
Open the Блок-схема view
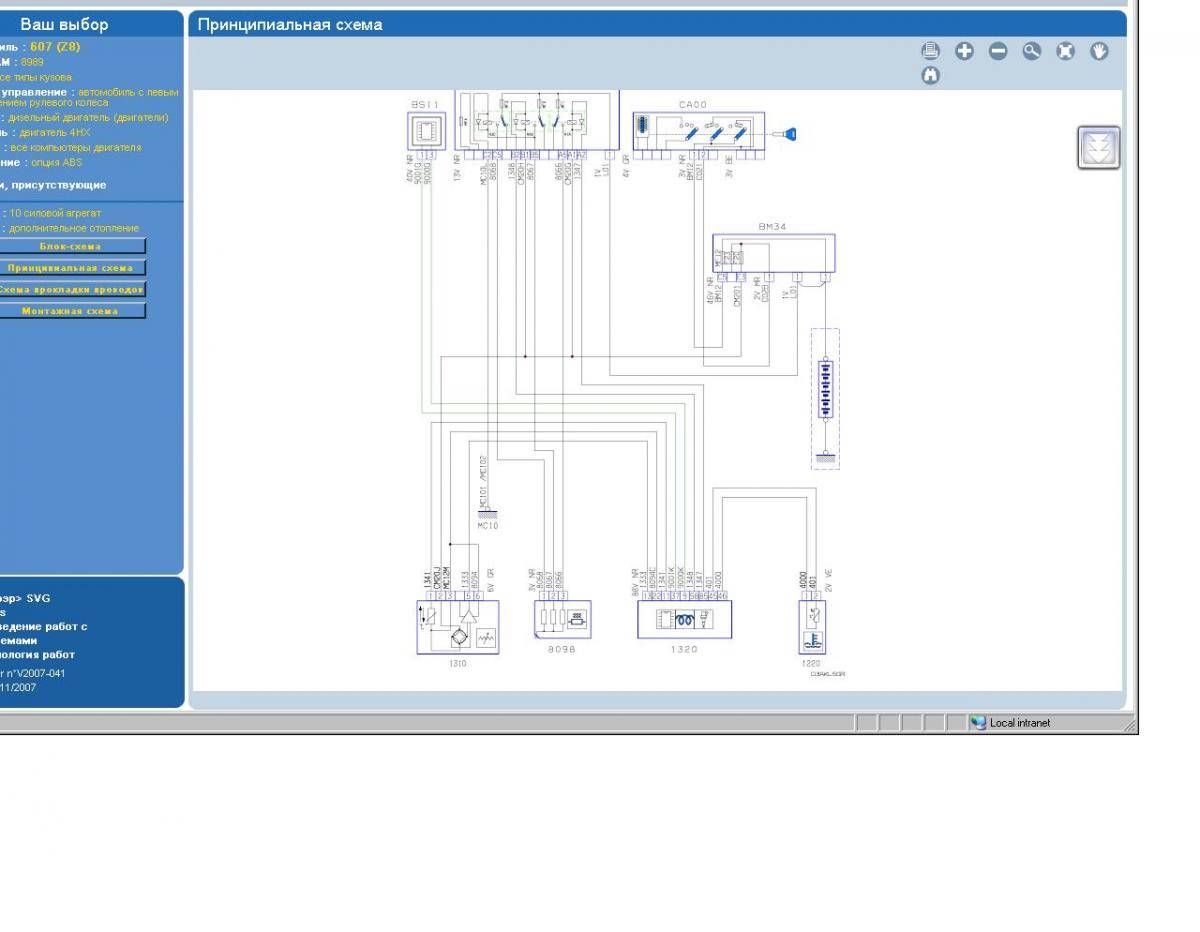point(70,246)
